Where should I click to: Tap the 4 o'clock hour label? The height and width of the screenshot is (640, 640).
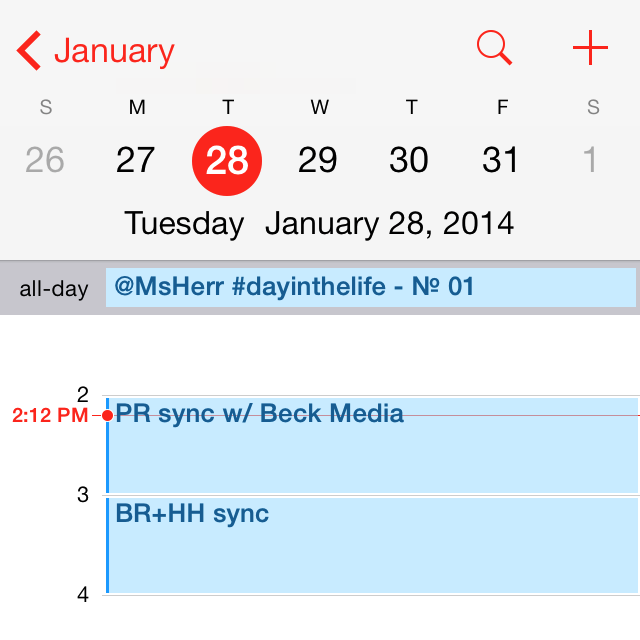(x=83, y=595)
